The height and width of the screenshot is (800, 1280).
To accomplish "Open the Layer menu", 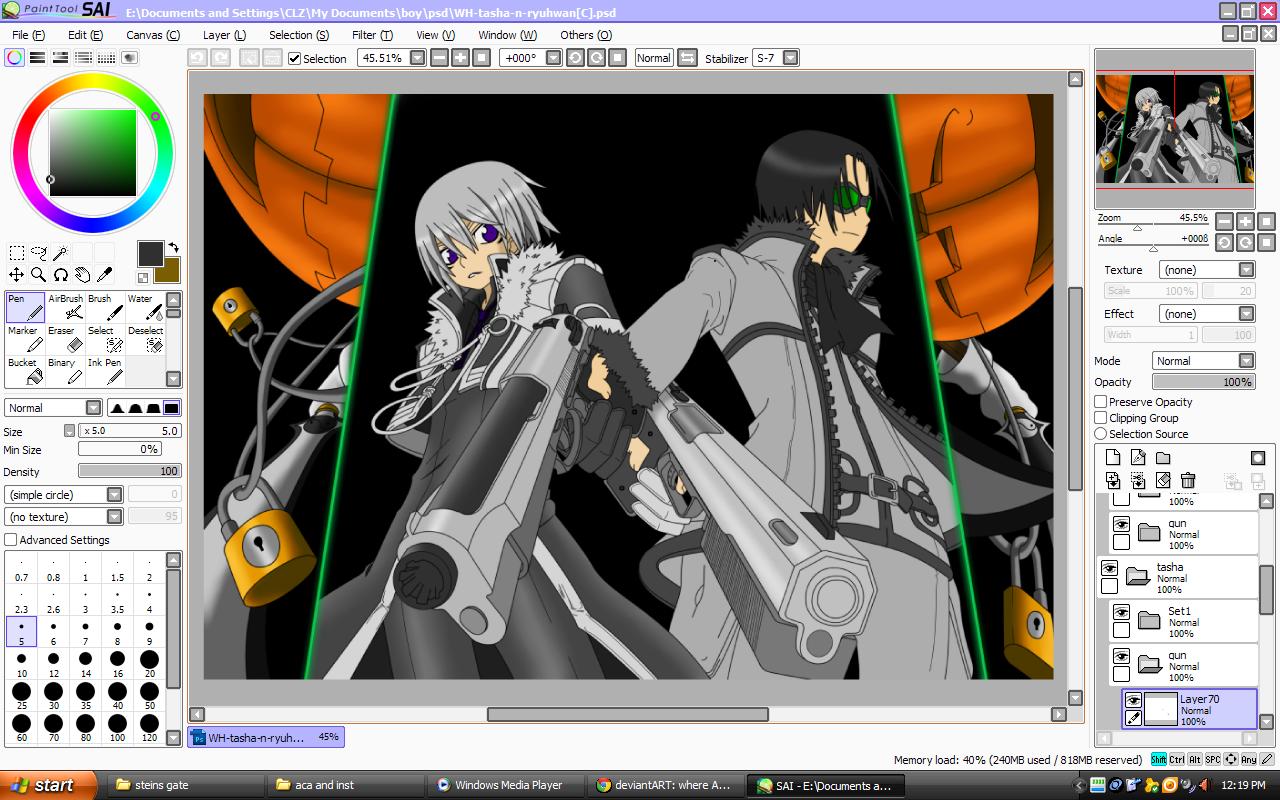I will [225, 35].
